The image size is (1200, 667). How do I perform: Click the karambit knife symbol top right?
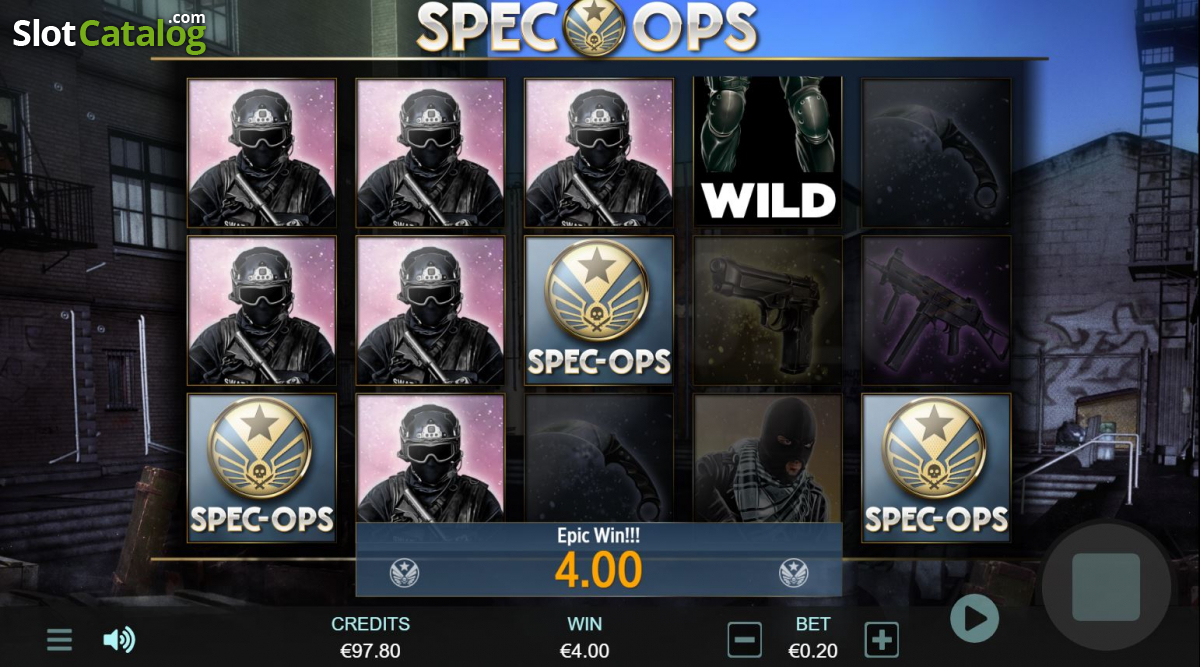coord(936,152)
